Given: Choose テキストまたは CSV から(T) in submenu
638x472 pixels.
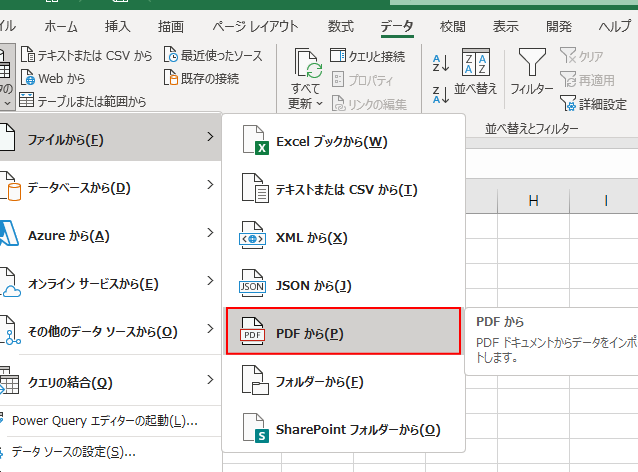Looking at the screenshot, I should [343, 190].
